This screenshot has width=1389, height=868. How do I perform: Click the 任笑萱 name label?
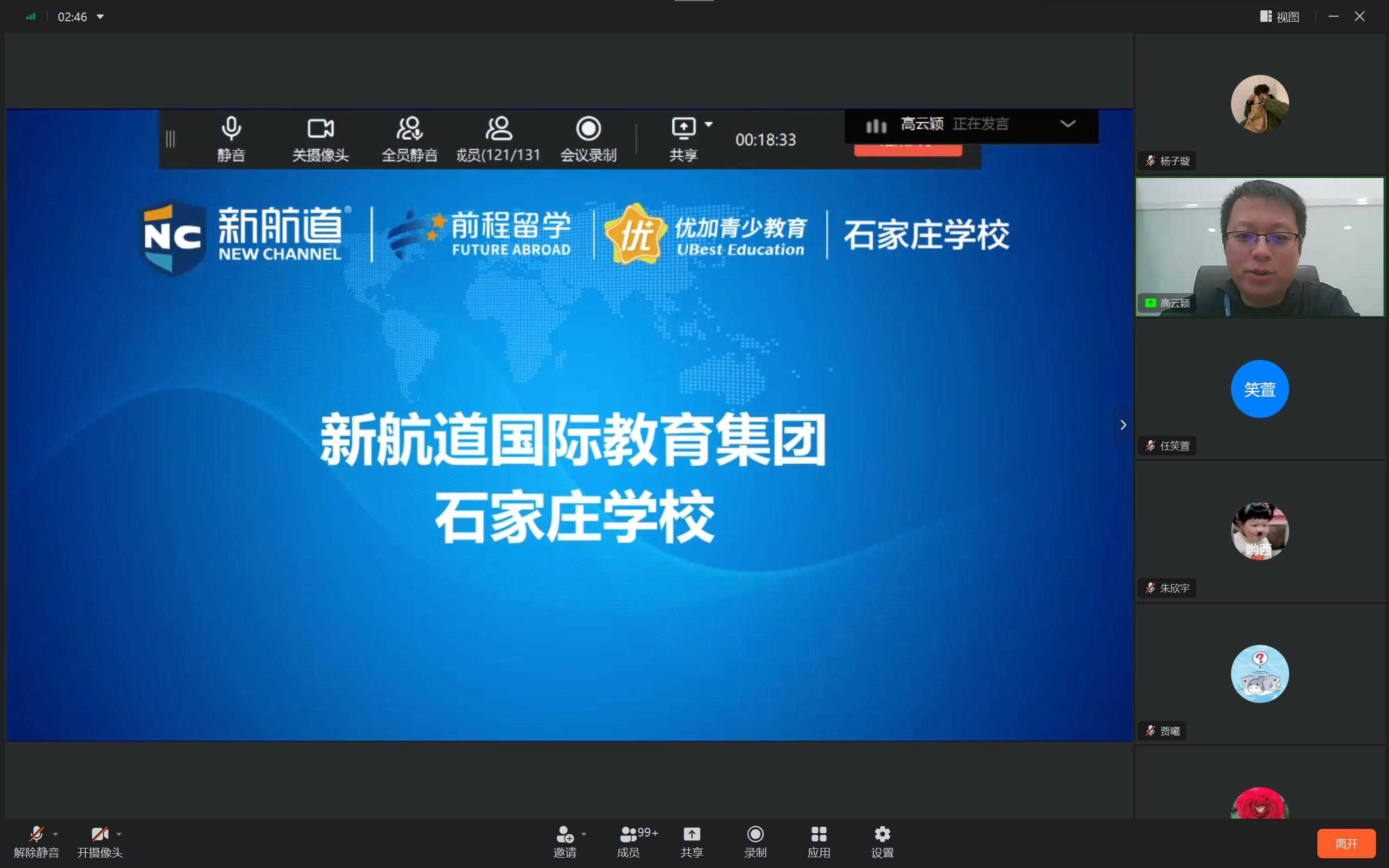[1175, 446]
